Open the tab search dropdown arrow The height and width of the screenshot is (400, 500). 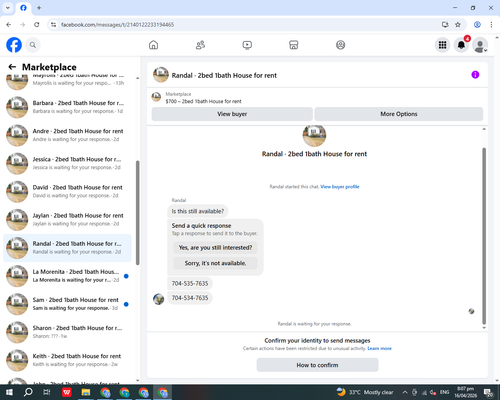coord(8,8)
